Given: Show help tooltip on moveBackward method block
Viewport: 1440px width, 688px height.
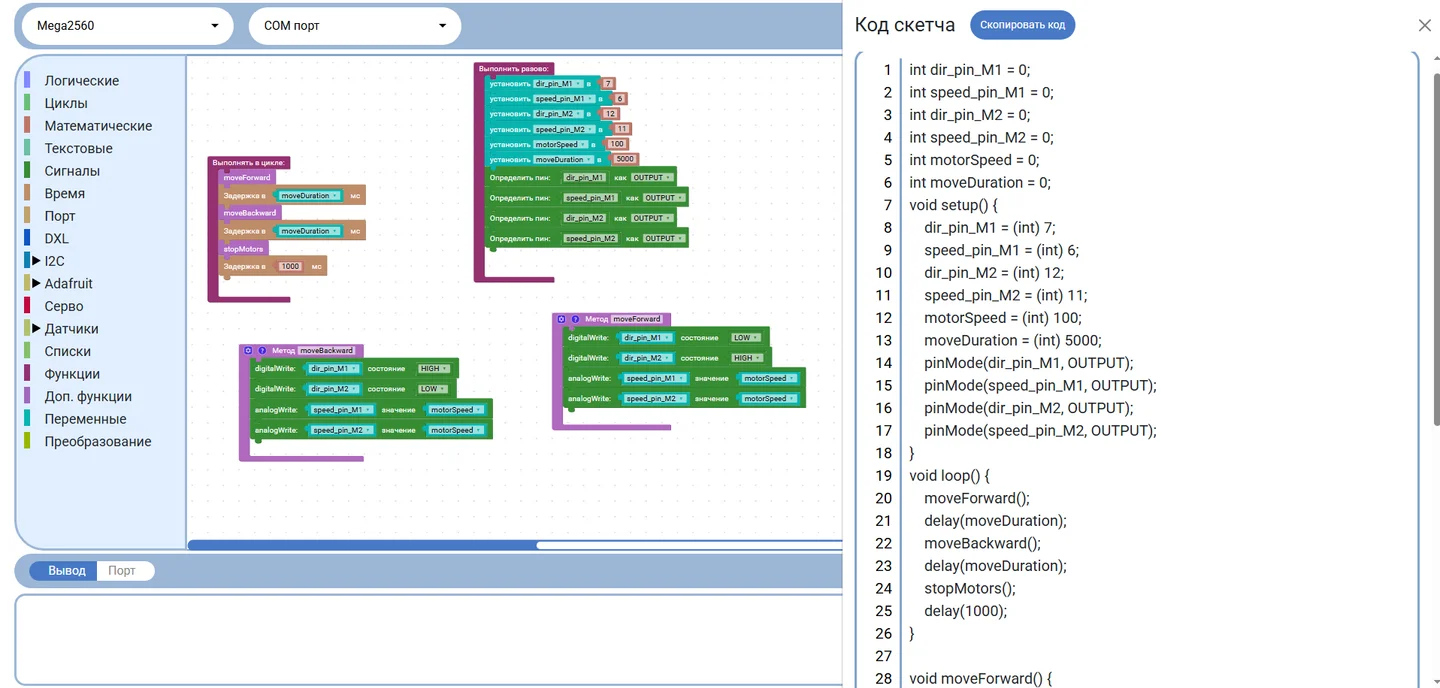Looking at the screenshot, I should click(262, 351).
